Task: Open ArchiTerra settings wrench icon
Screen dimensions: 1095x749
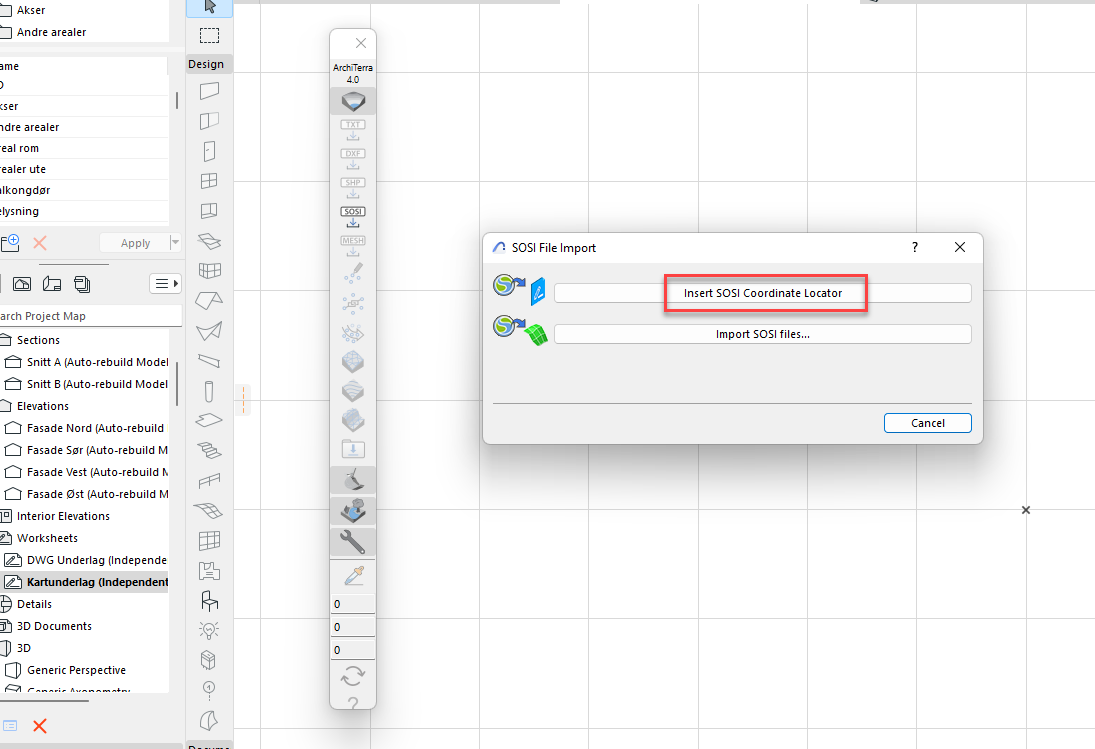Action: tap(353, 542)
